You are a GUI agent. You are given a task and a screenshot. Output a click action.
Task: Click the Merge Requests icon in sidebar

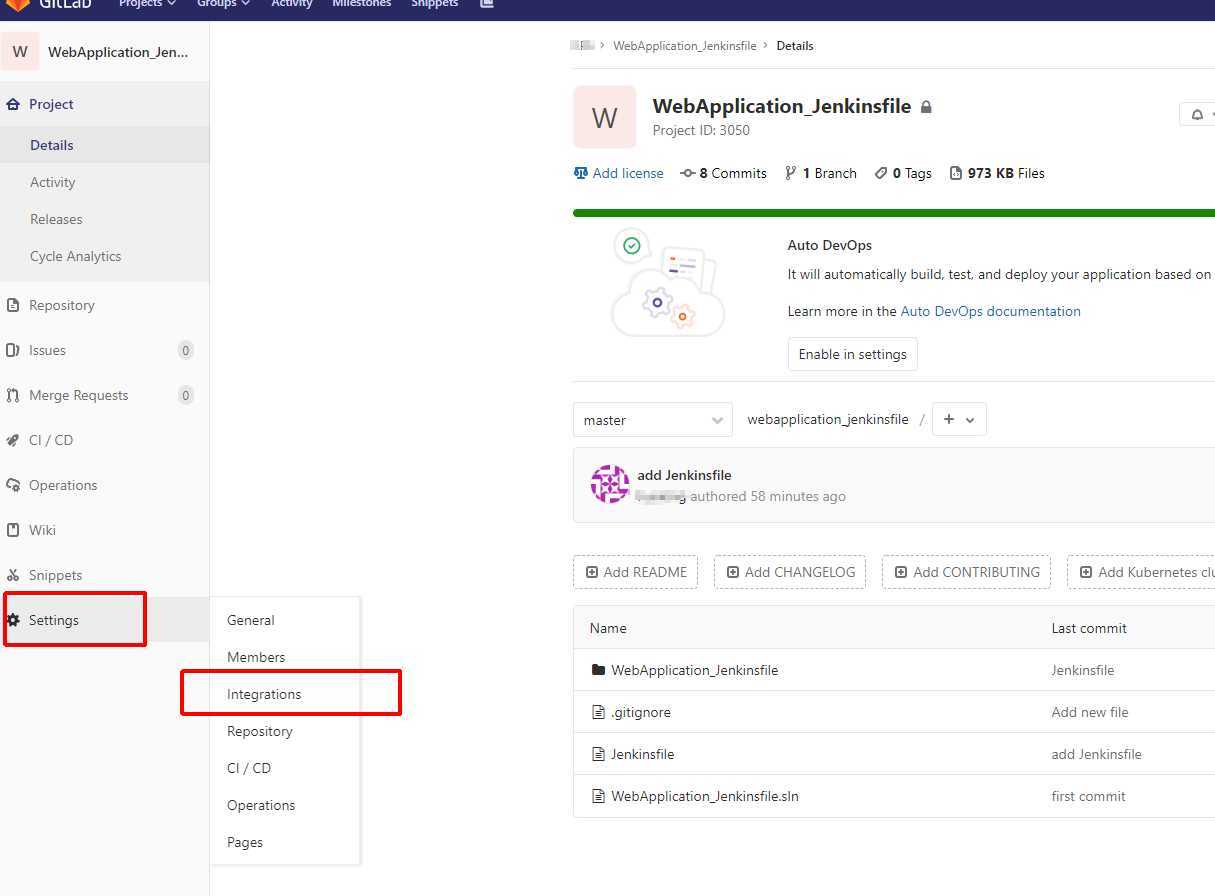coord(13,395)
